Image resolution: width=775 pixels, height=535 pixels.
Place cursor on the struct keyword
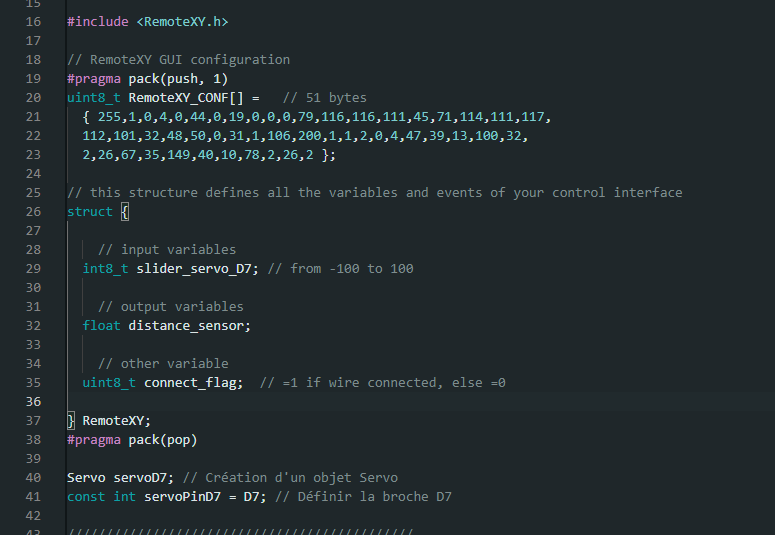(x=90, y=212)
